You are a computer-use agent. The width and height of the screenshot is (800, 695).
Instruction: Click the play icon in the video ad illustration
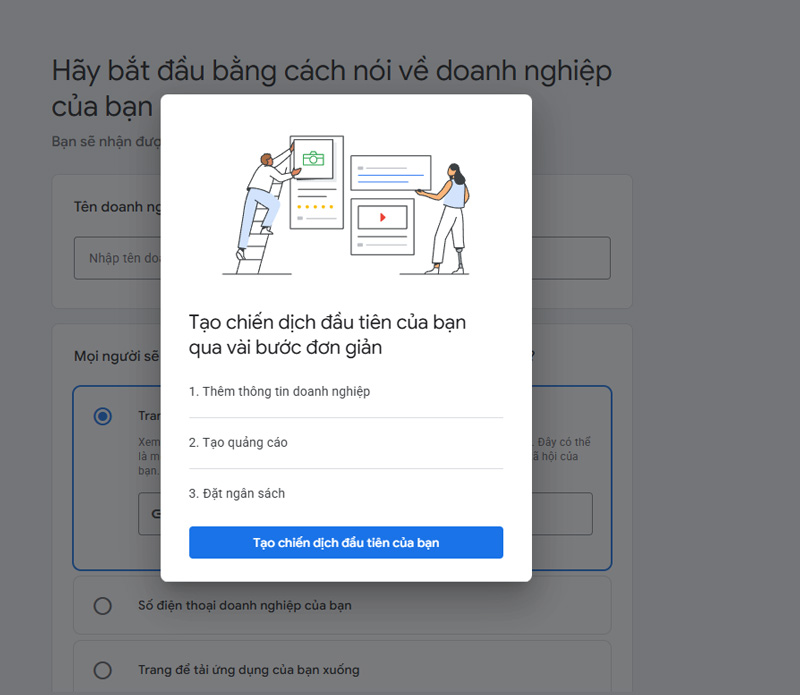pos(383,219)
